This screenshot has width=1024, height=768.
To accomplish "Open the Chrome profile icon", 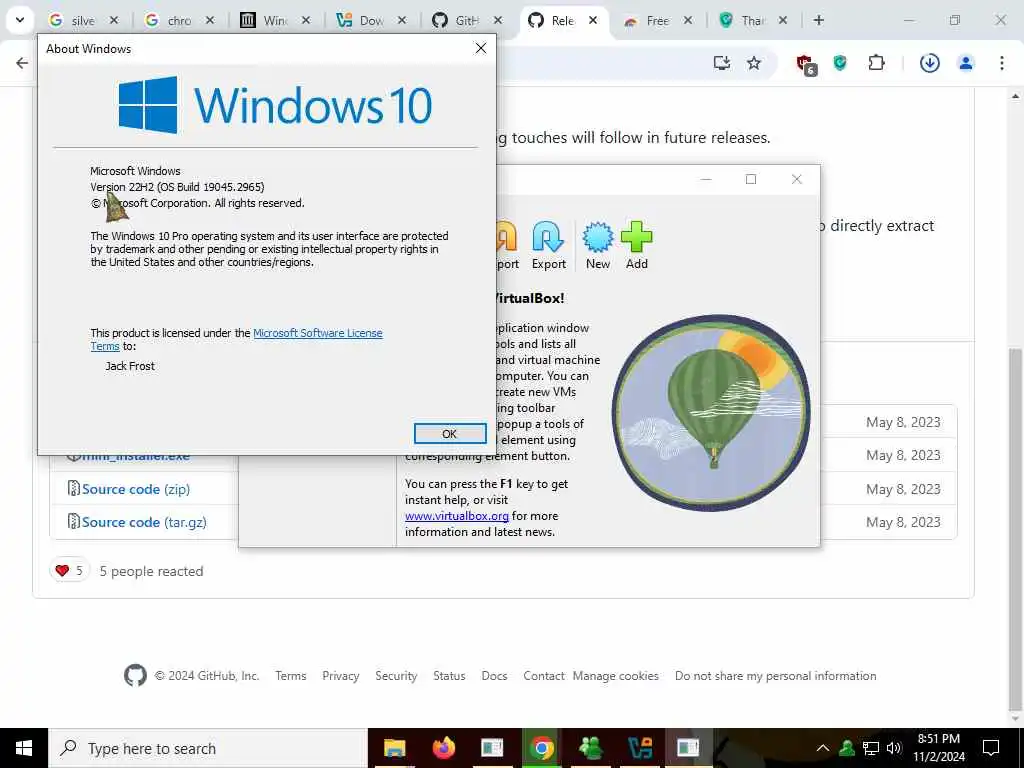I will click(966, 63).
